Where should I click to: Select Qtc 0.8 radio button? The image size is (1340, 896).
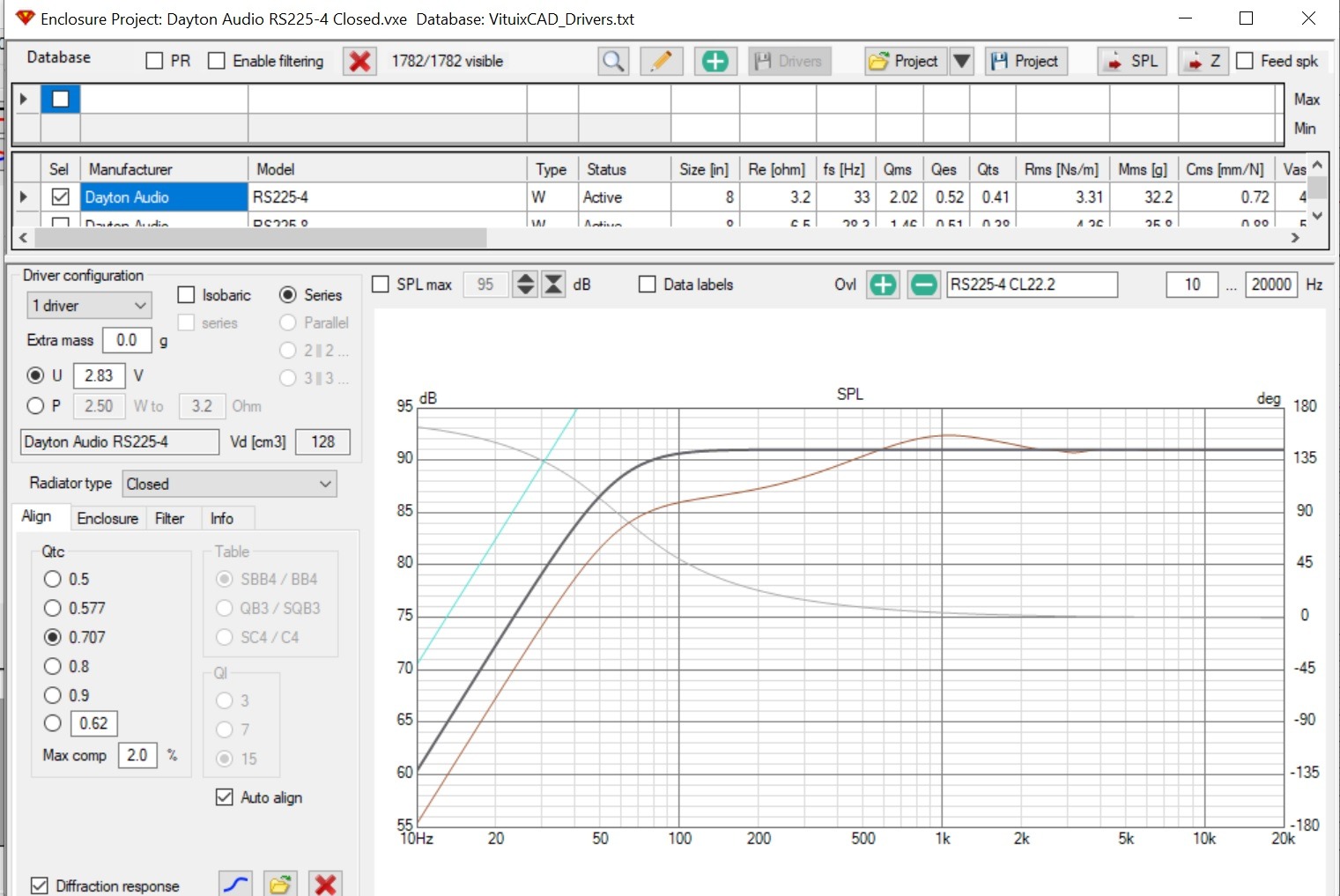point(53,666)
